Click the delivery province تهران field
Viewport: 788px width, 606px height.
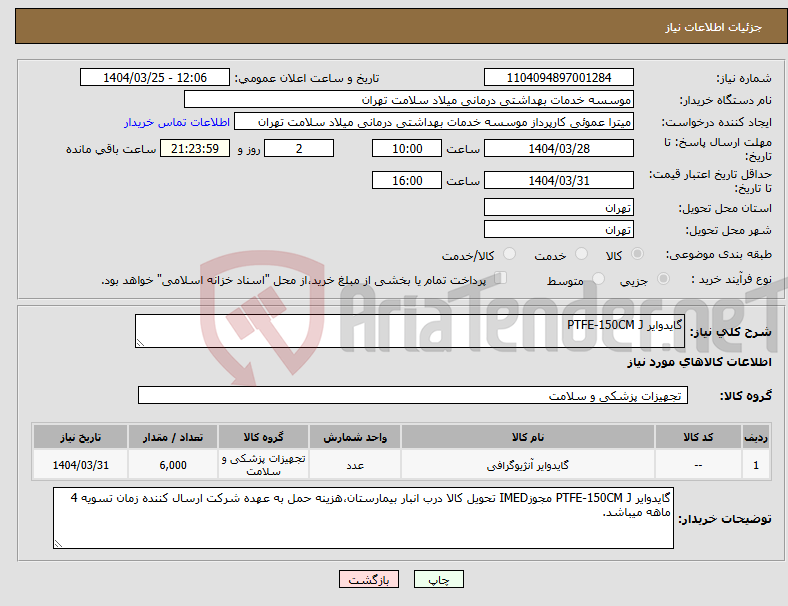point(558,208)
